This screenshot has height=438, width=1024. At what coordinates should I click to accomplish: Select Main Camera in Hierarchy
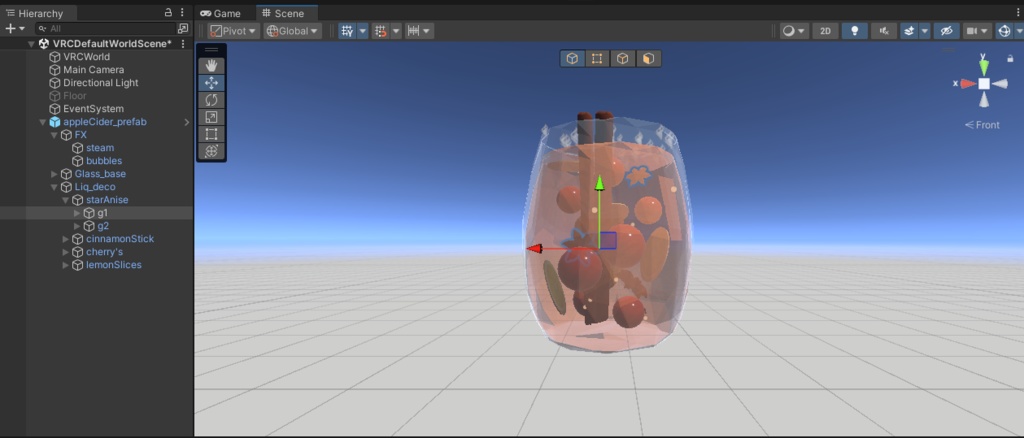click(x=93, y=70)
